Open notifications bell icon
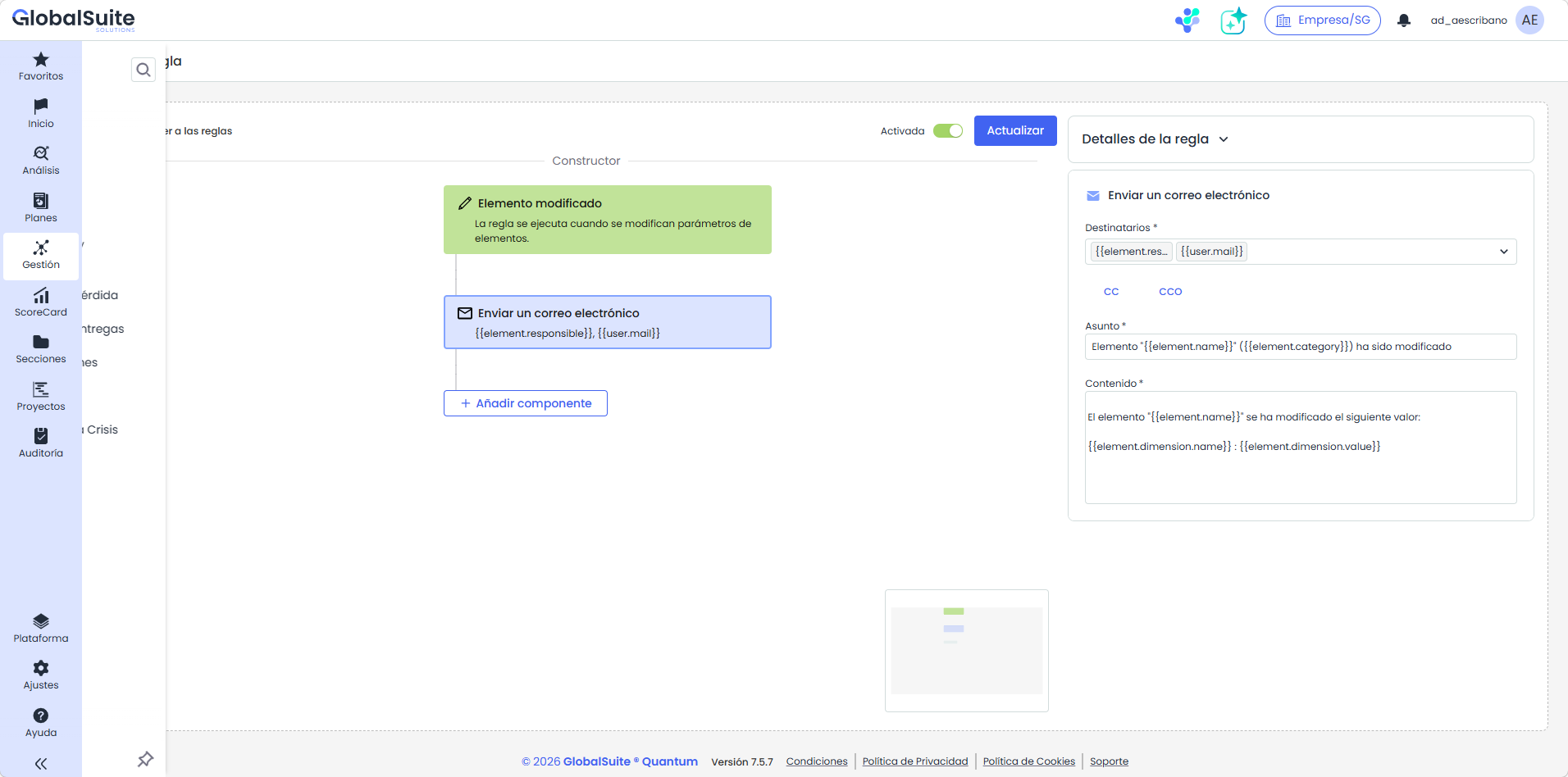Screen dimensions: 1568x777 point(1404,20)
